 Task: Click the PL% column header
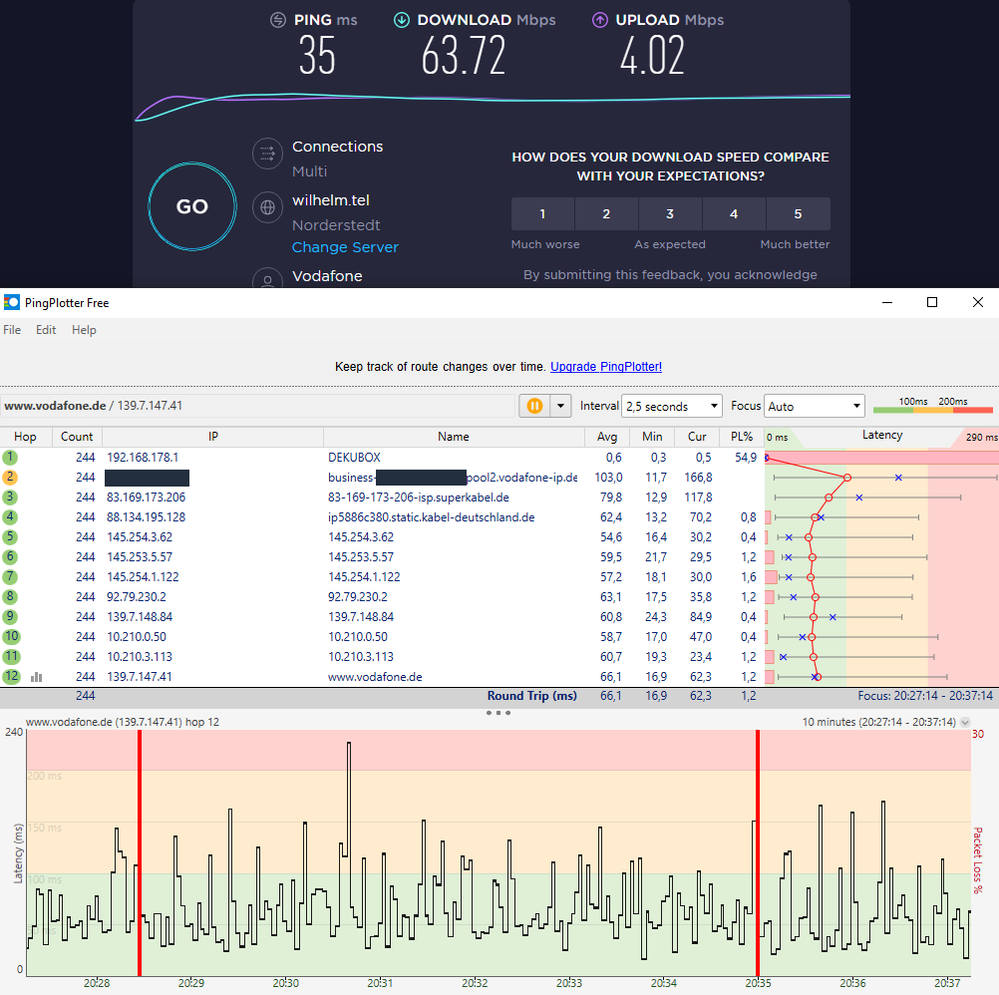pos(742,436)
